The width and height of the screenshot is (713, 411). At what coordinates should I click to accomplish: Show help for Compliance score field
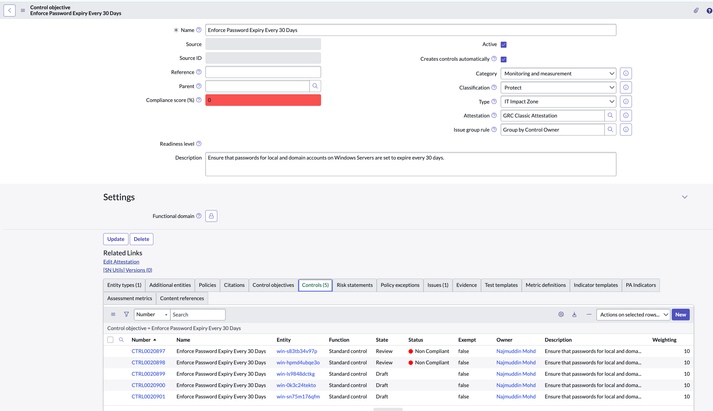[x=199, y=100]
